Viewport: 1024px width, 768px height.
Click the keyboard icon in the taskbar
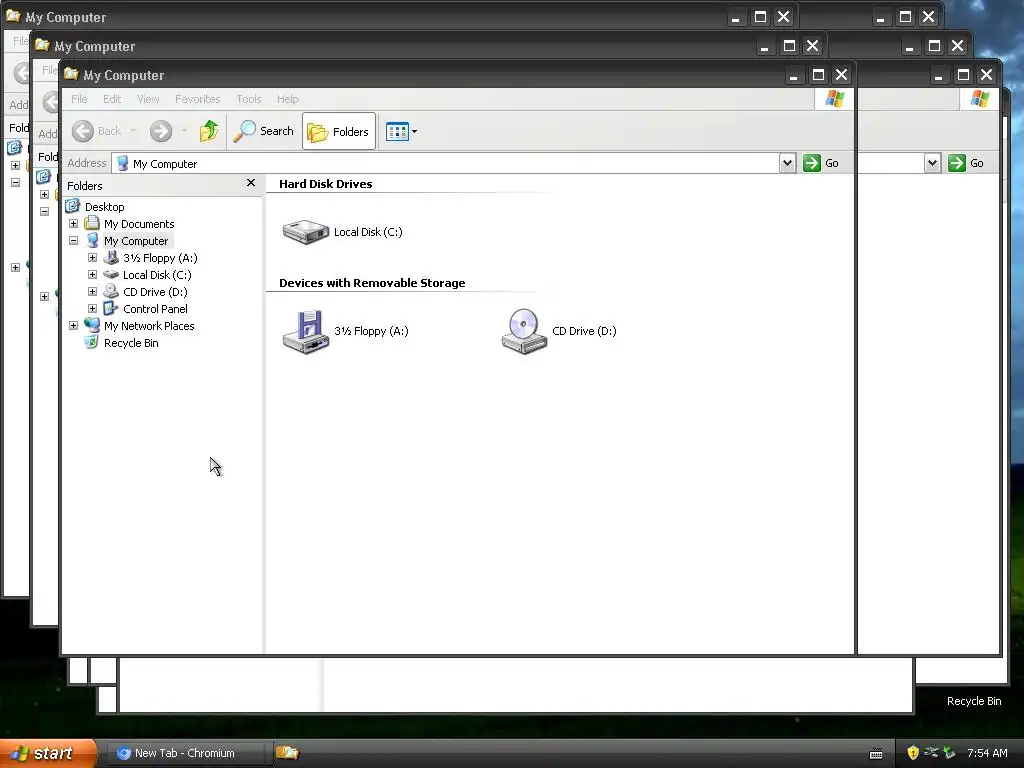876,754
